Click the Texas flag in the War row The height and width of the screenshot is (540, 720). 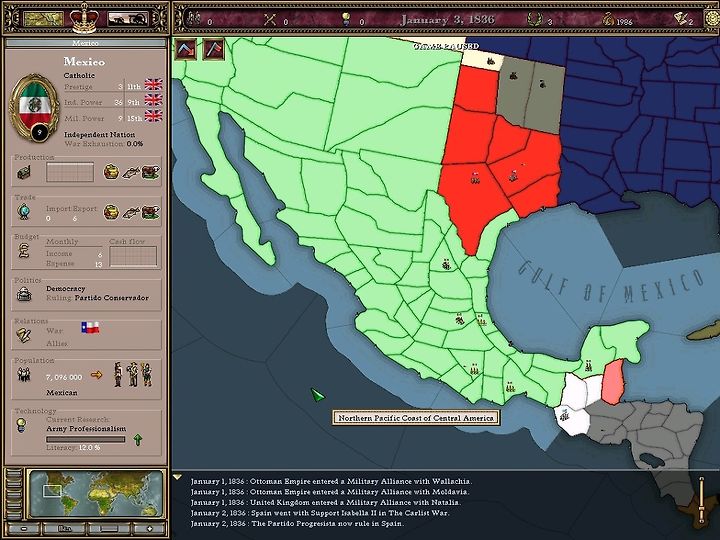90,327
